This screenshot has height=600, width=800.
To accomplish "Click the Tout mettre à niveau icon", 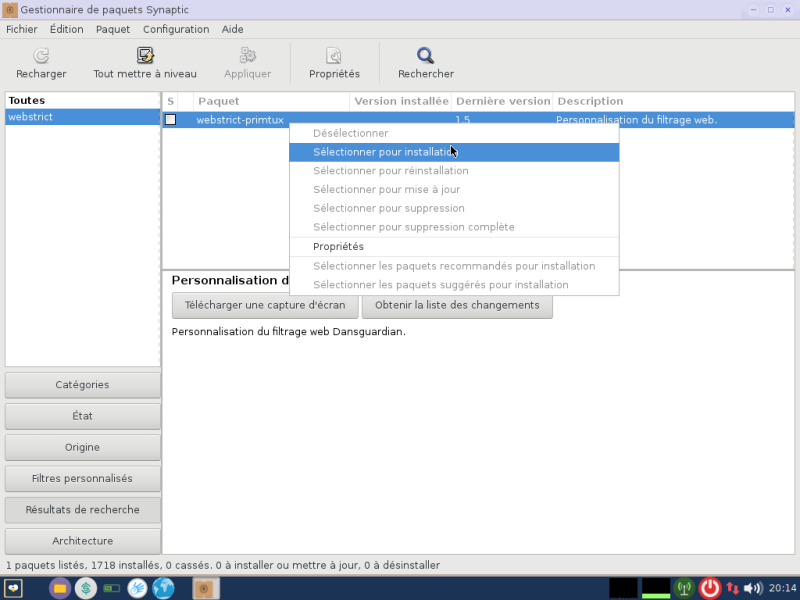I will pyautogui.click(x=145, y=55).
